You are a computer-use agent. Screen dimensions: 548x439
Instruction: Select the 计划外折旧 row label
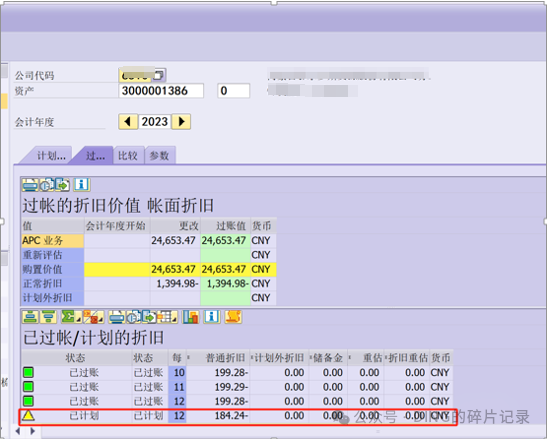pos(52,298)
